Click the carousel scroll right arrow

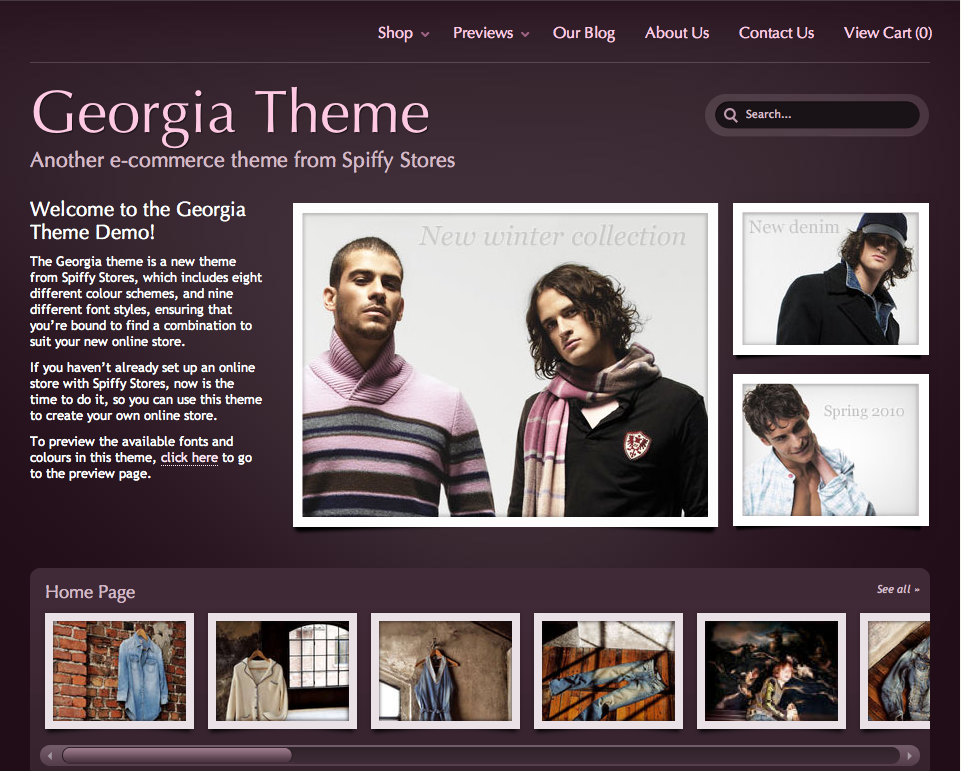pyautogui.click(x=910, y=755)
